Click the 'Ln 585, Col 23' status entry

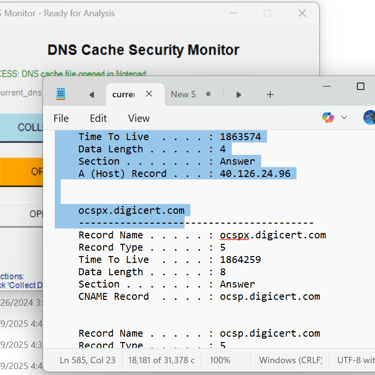(87, 360)
